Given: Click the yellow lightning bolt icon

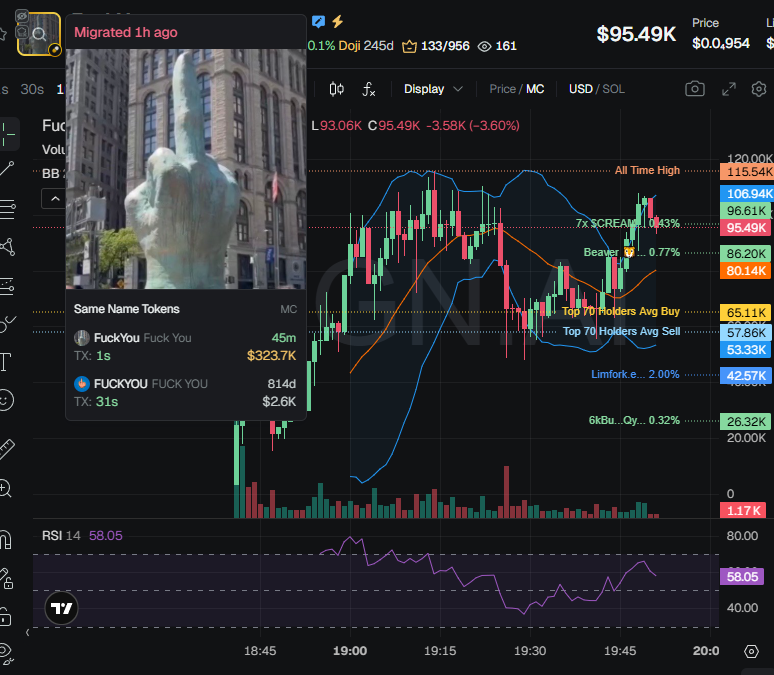Looking at the screenshot, I should [338, 21].
